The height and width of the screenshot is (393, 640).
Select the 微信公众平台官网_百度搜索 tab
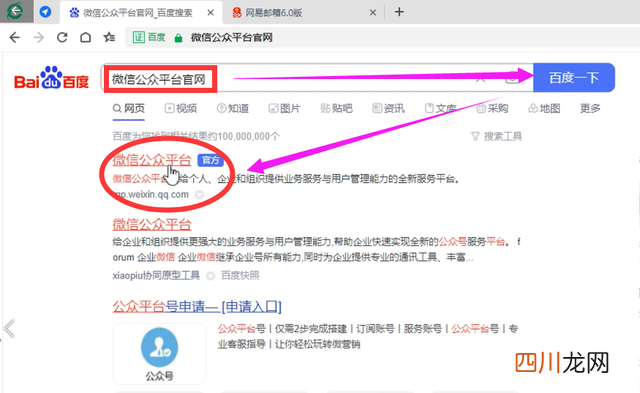141,13
